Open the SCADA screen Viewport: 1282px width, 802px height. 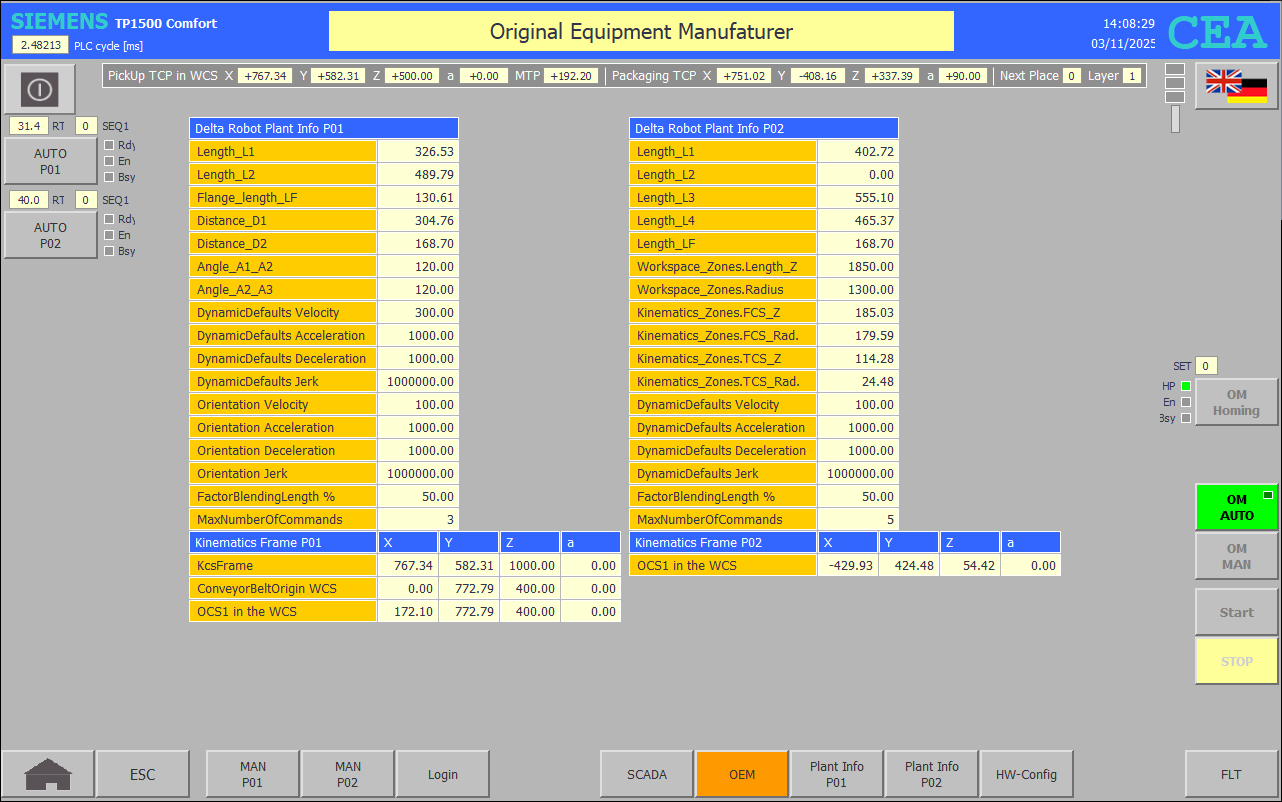646,774
